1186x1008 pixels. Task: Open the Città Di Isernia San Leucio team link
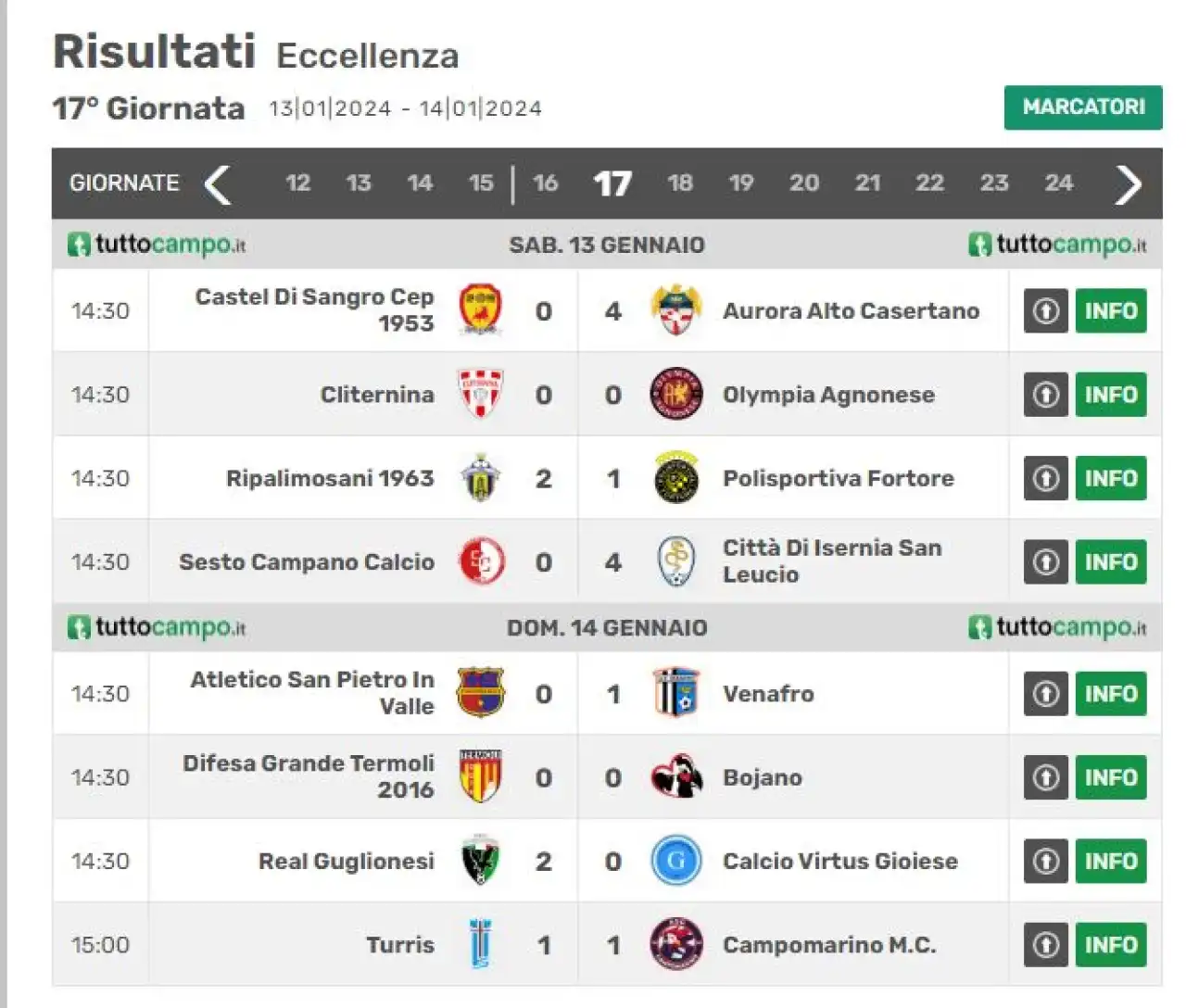pyautogui.click(x=832, y=561)
